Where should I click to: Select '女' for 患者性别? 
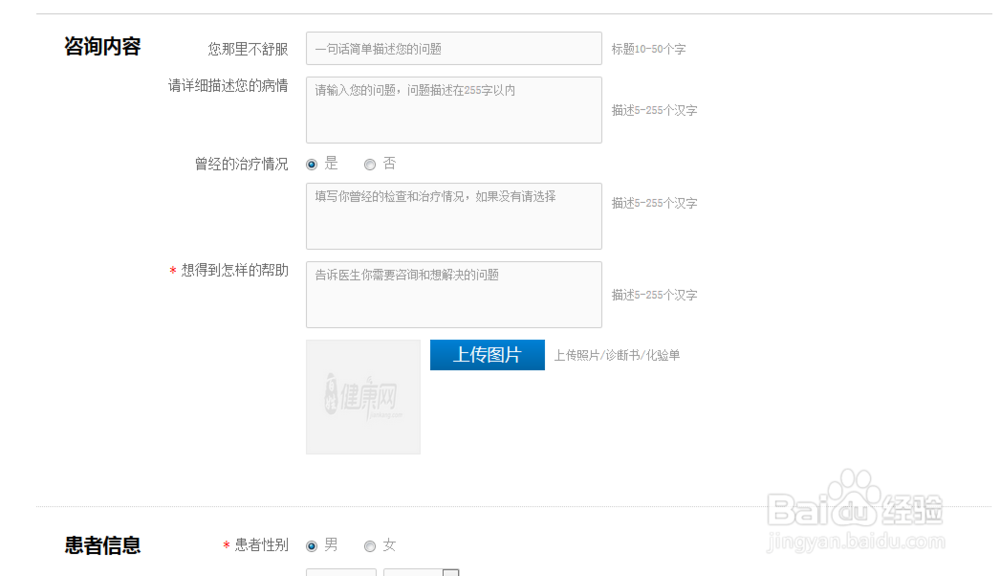pyautogui.click(x=370, y=546)
